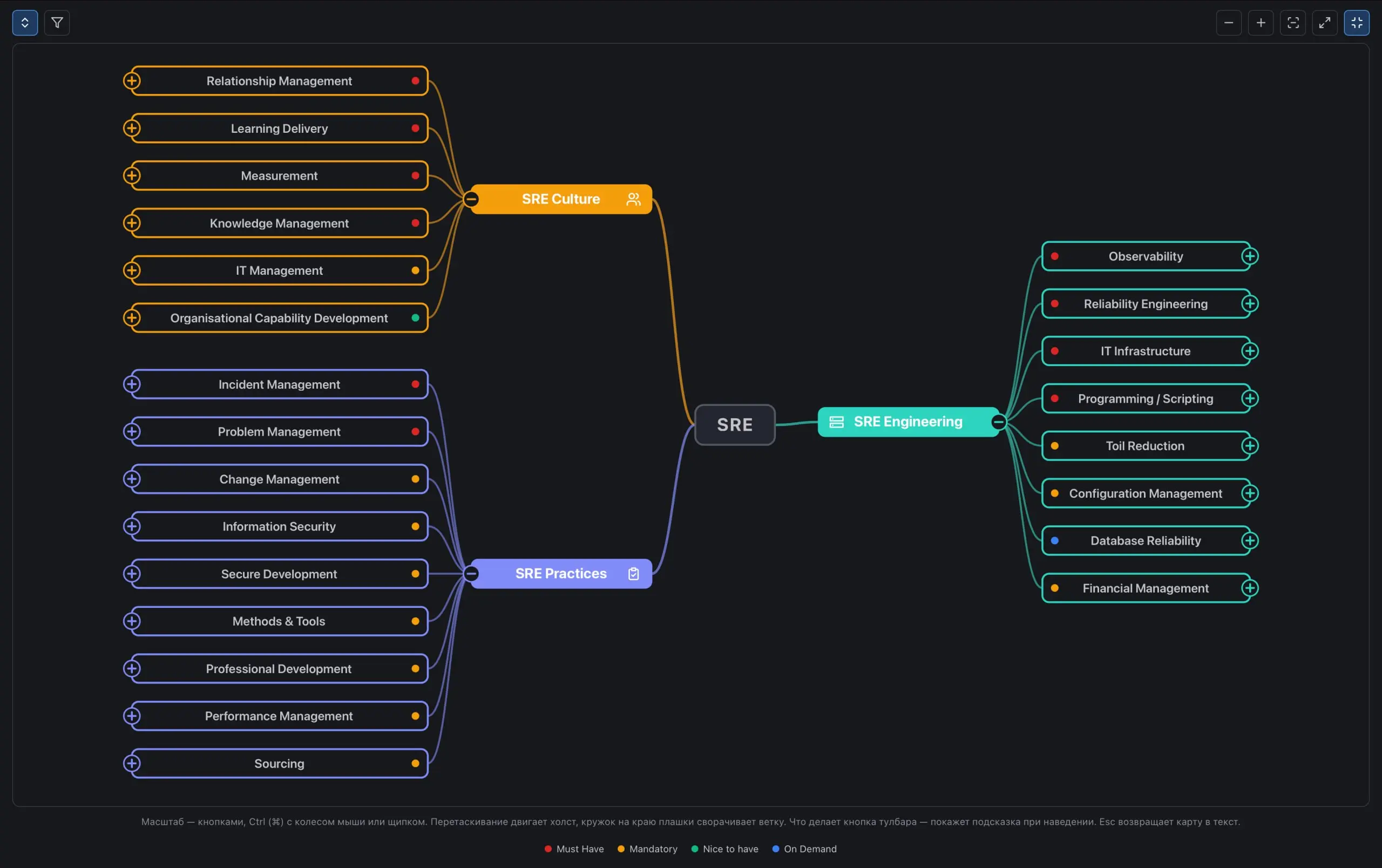This screenshot has height=868, width=1382.
Task: Click the Sourcing label
Action: coord(279,764)
